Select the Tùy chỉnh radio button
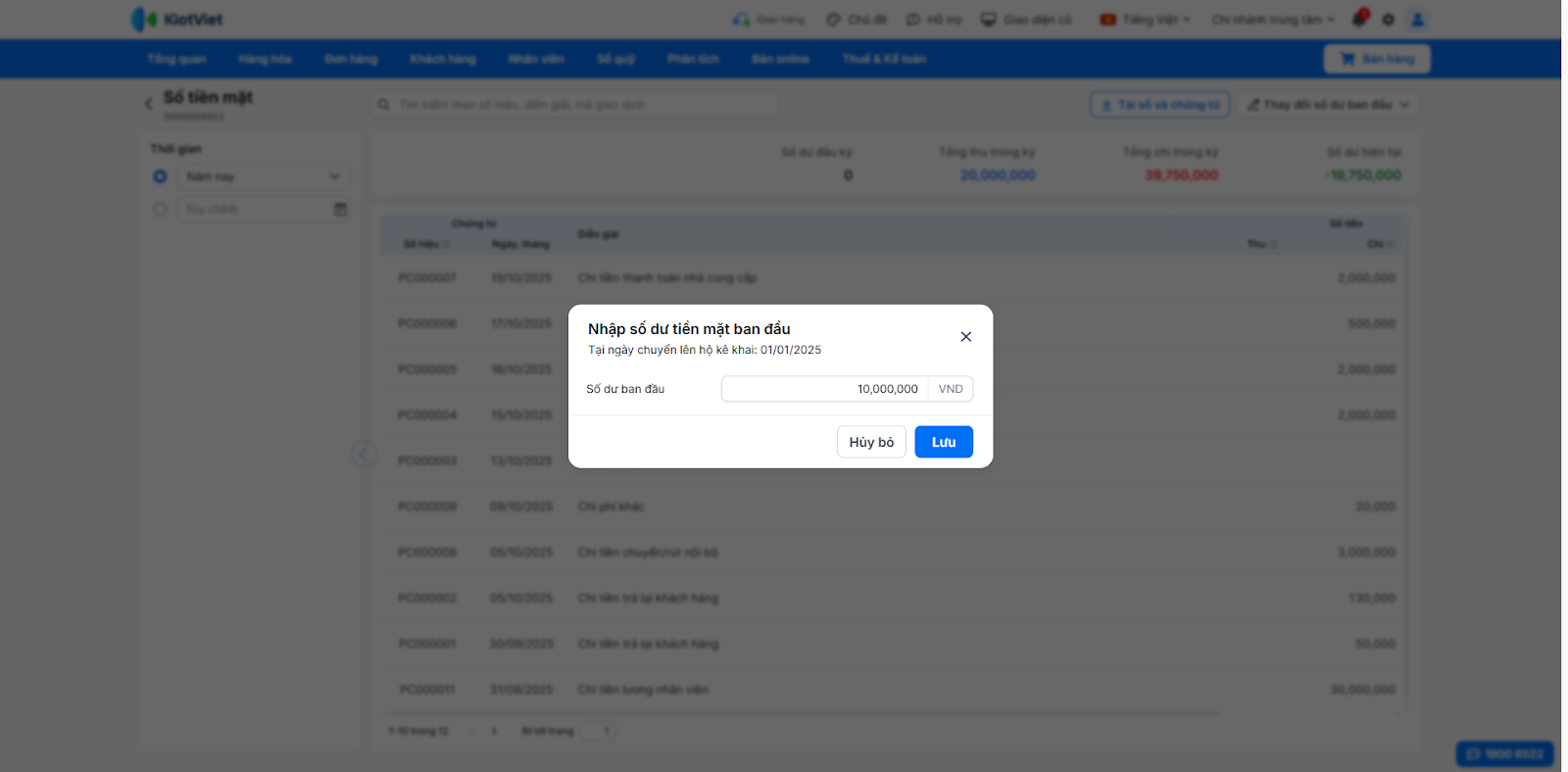The width and height of the screenshot is (1568, 772). click(x=160, y=209)
